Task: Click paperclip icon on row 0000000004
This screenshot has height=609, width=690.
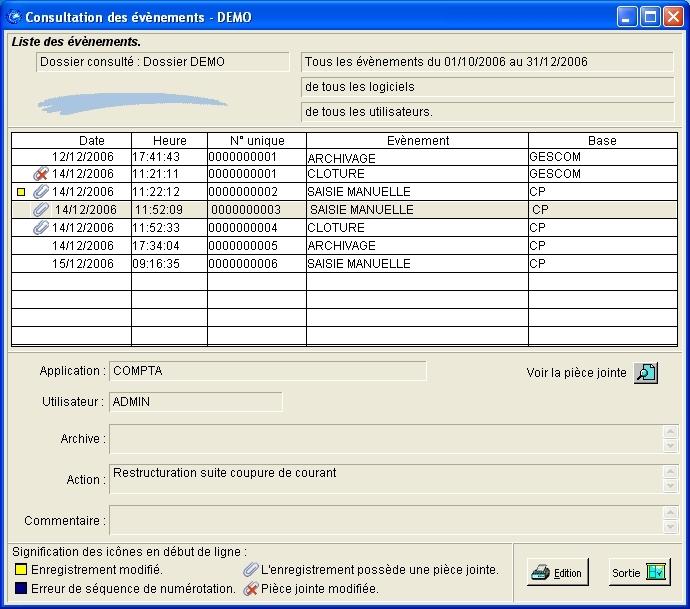Action: tap(41, 228)
